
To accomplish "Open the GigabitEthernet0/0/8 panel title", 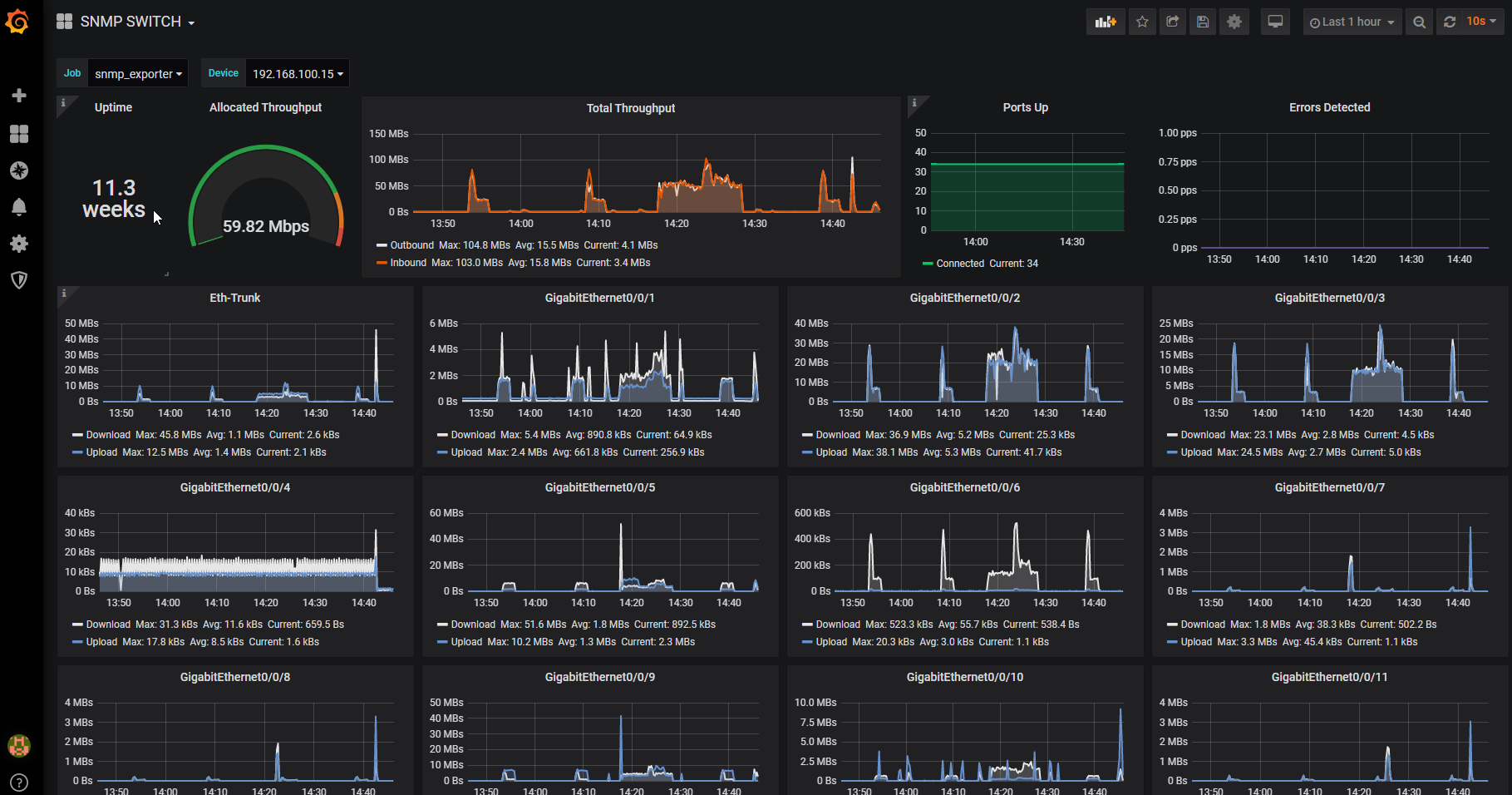I will (x=234, y=677).
